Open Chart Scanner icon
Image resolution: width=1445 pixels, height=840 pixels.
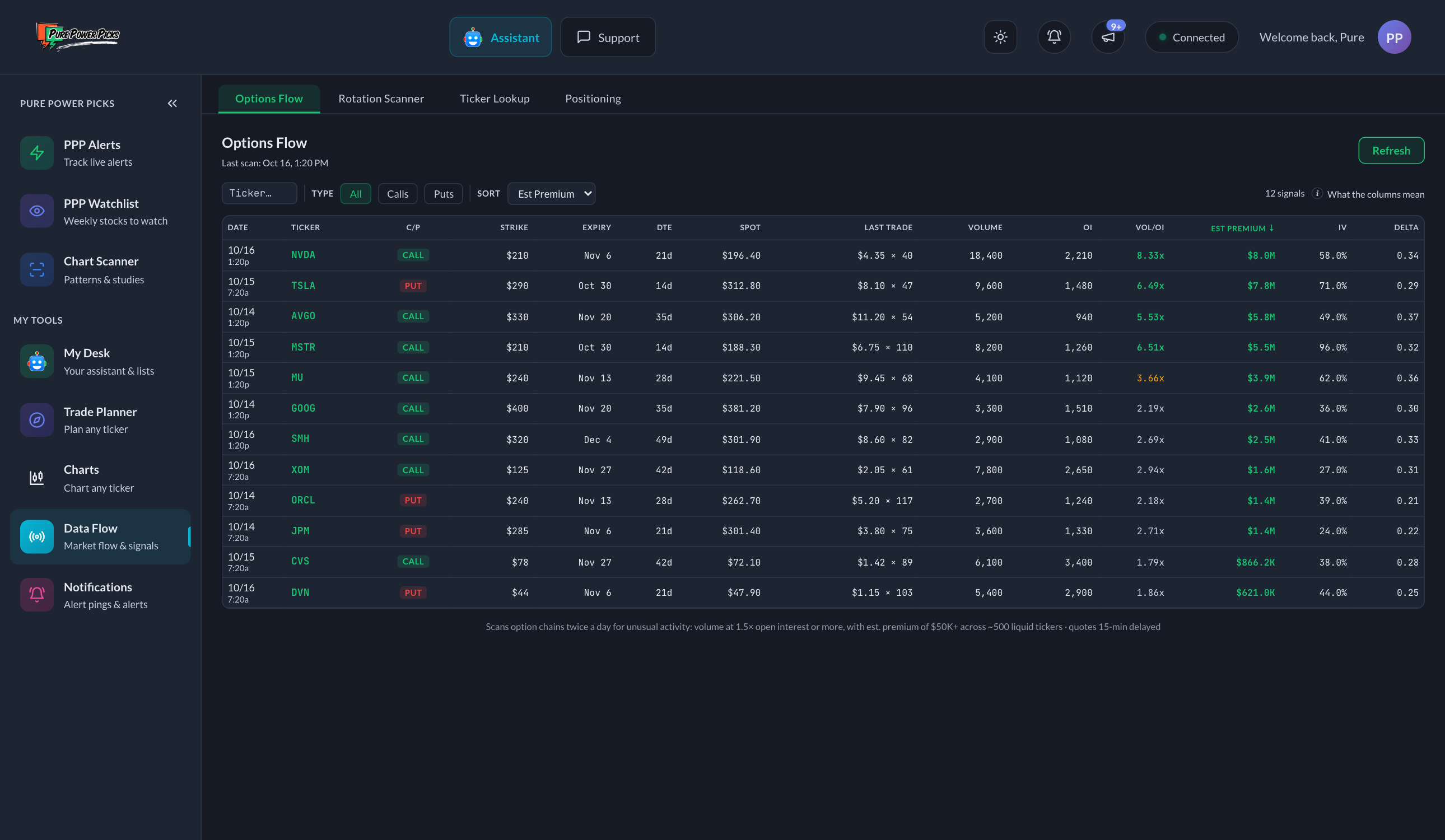coord(37,269)
